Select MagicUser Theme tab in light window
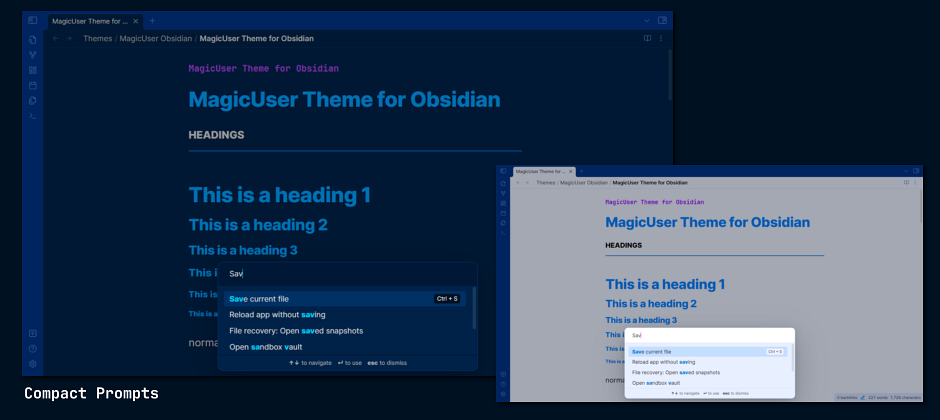The height and width of the screenshot is (420, 940). tap(544, 171)
